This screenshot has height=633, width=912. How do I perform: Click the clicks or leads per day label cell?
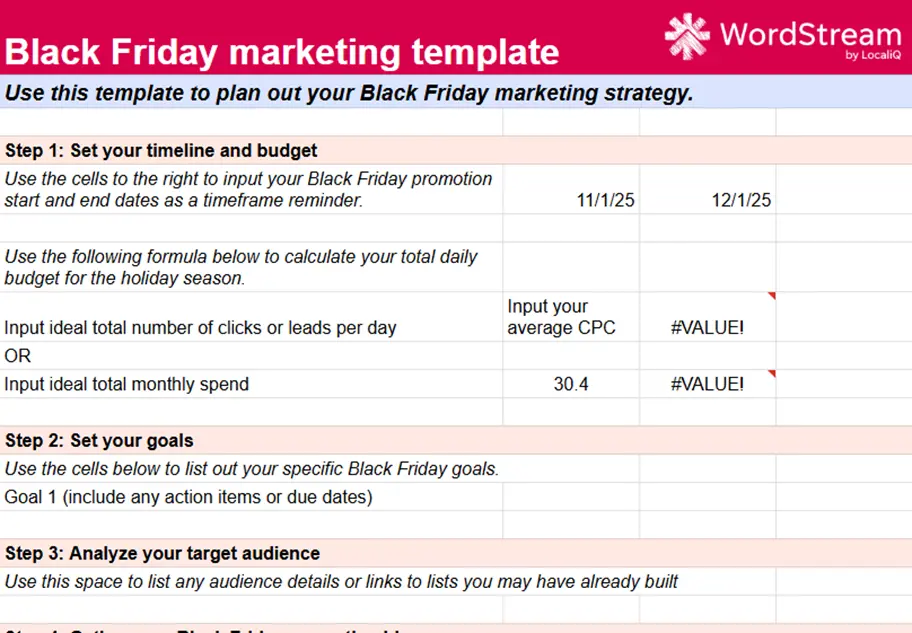pyautogui.click(x=200, y=327)
